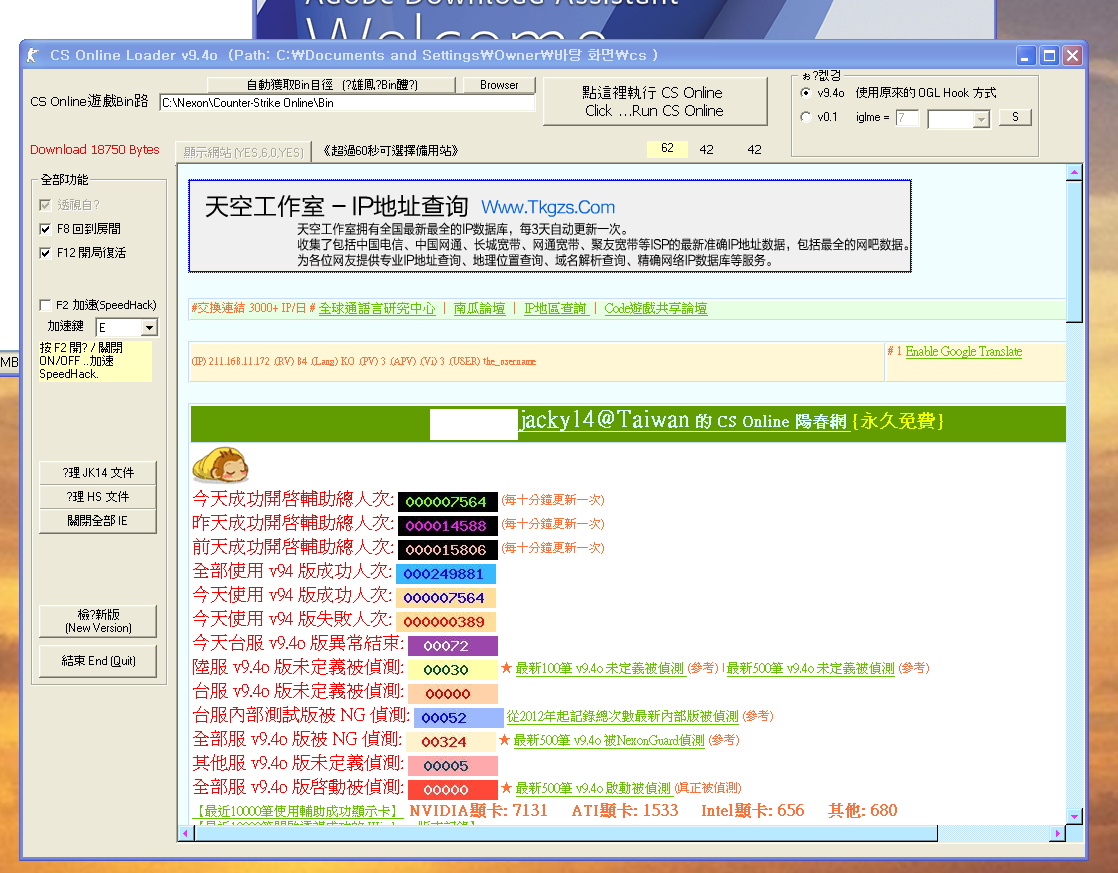Open the 最新500筆 v9.4o 啟動被偵測 link
The width and height of the screenshot is (1118, 873).
(x=593, y=788)
